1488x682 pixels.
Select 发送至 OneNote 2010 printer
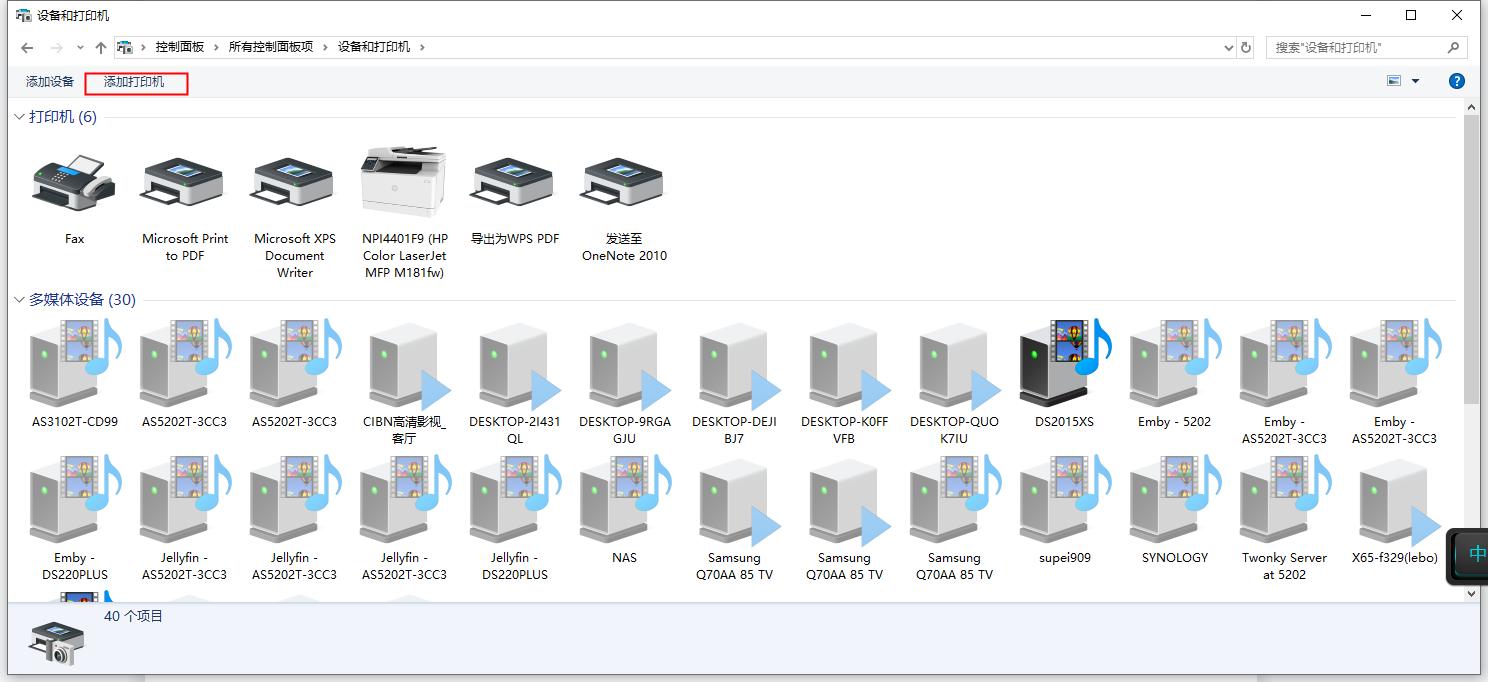[x=624, y=184]
